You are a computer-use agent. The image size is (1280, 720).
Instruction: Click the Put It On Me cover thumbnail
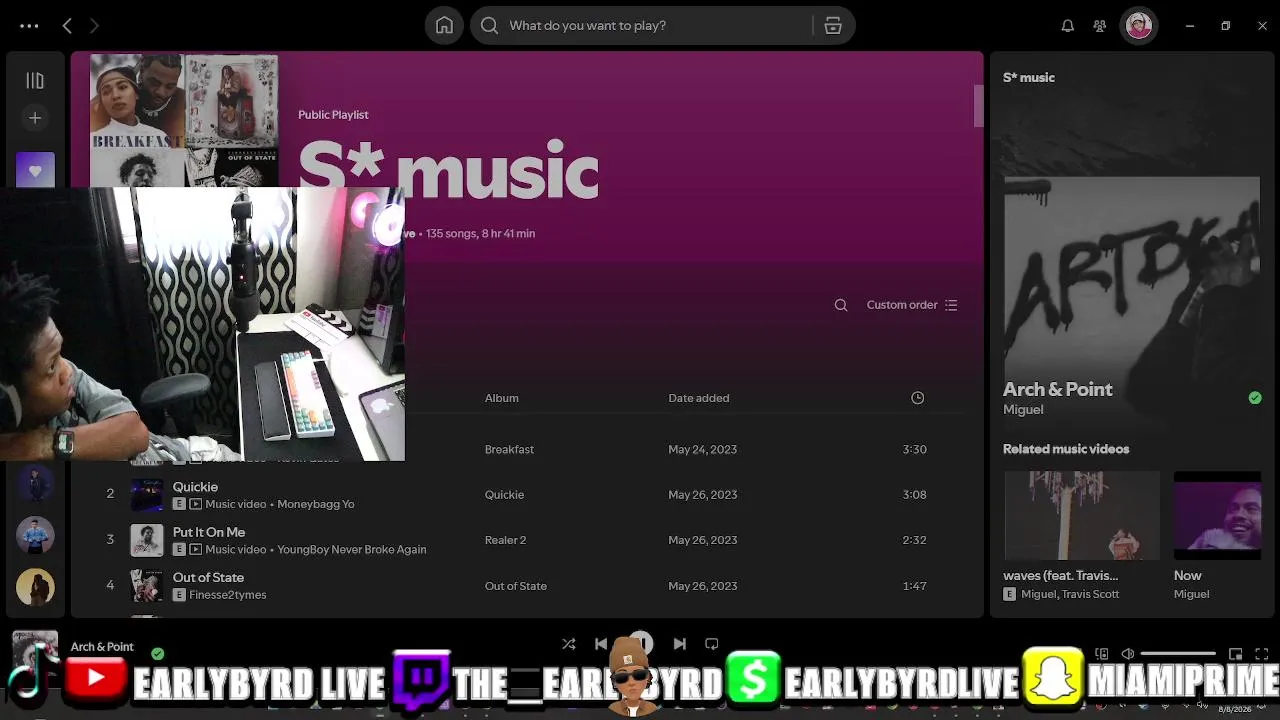[x=147, y=540]
